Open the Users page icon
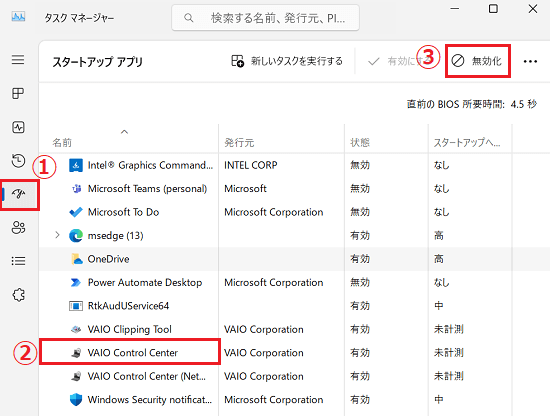The image size is (550, 416). (18, 228)
